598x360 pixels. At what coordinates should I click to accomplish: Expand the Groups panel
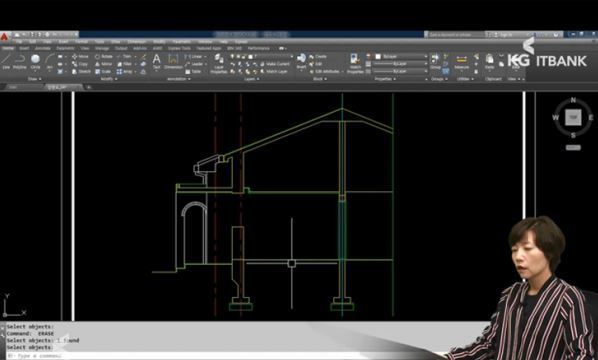[439, 79]
